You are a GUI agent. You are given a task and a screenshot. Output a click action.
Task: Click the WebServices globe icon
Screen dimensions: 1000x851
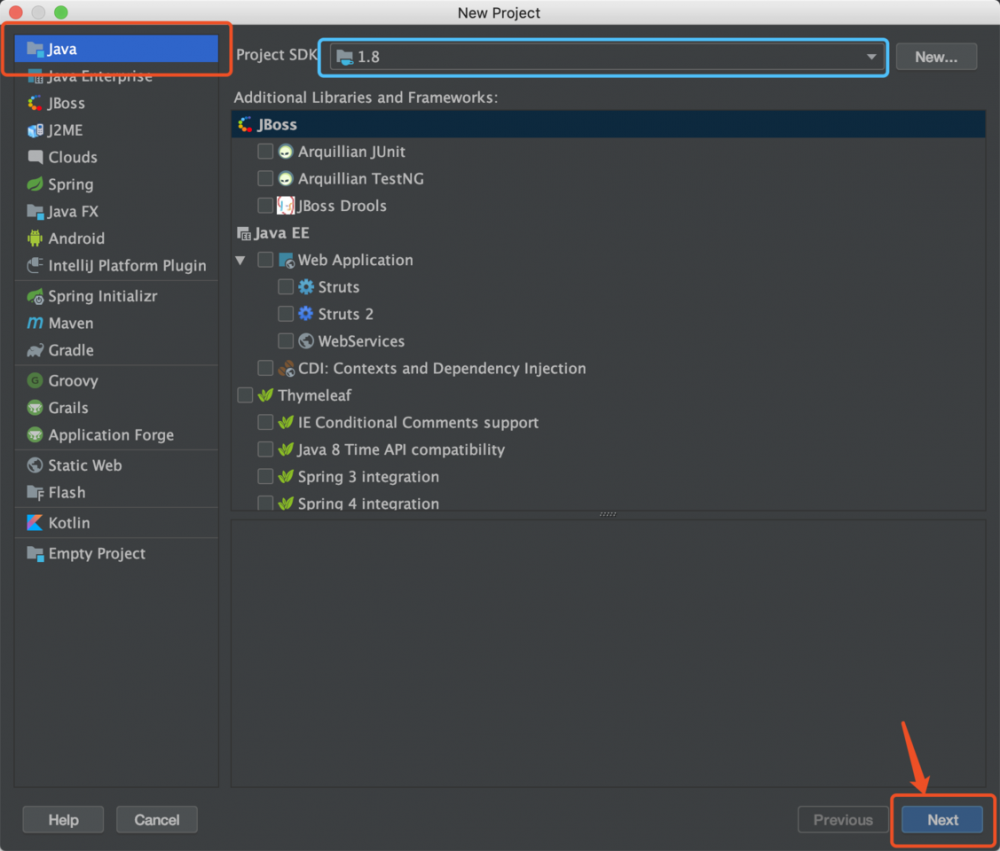click(x=306, y=341)
